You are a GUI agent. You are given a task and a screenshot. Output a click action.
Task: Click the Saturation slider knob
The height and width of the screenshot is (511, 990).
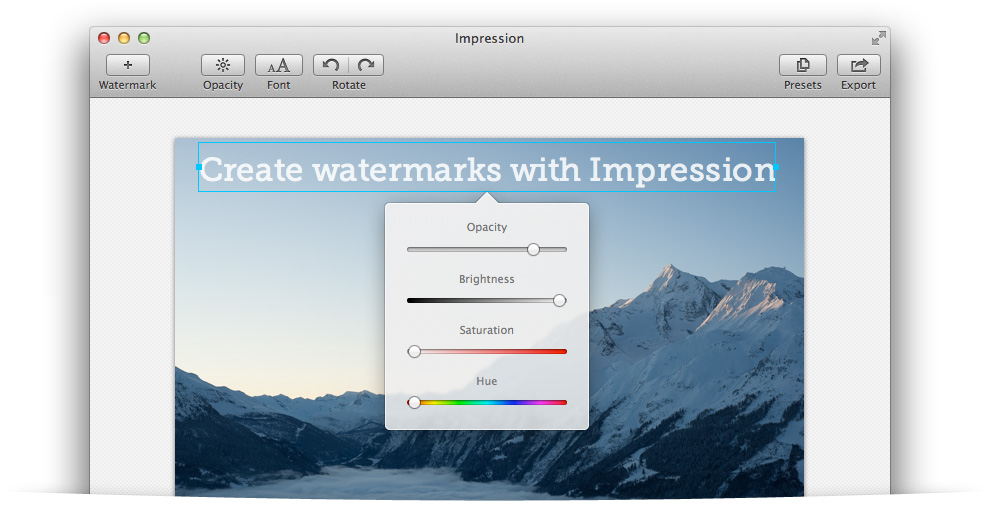[414, 351]
